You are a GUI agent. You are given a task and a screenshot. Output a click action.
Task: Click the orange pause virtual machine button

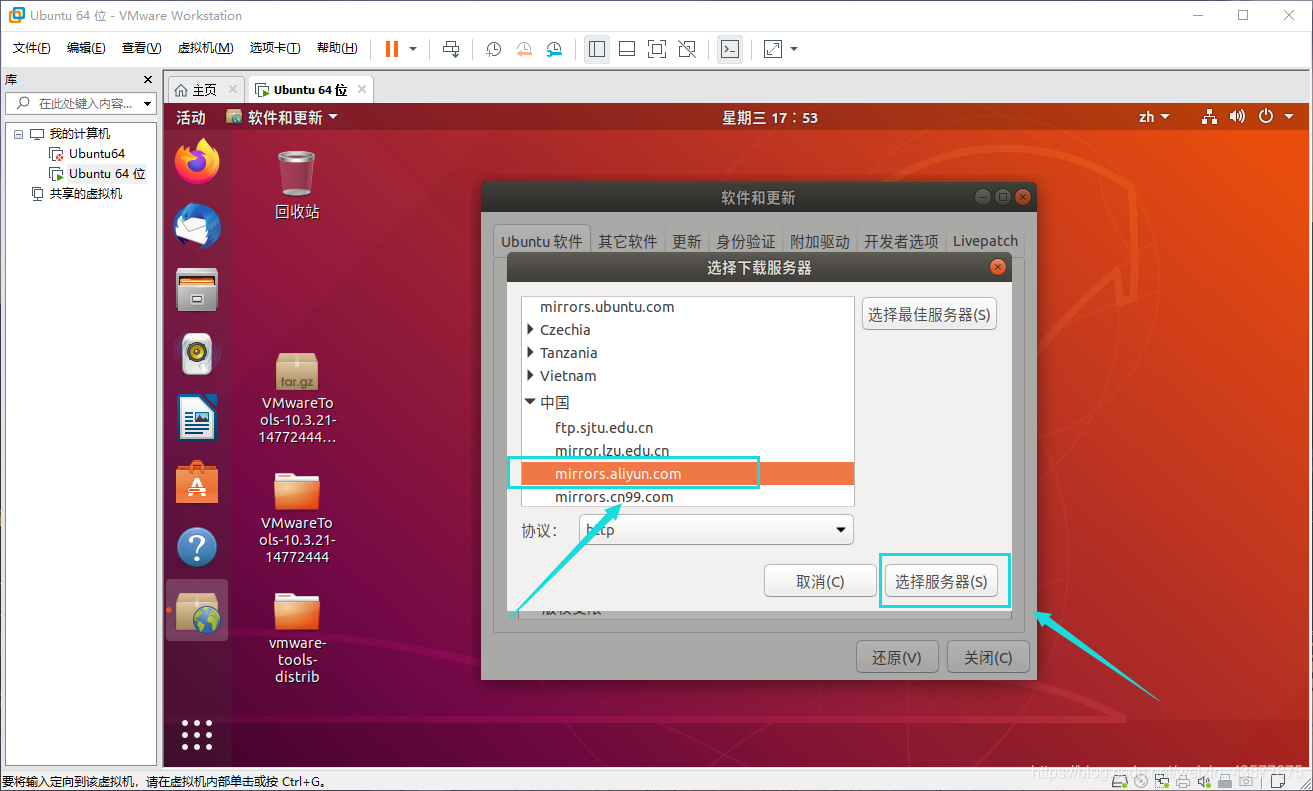391,49
